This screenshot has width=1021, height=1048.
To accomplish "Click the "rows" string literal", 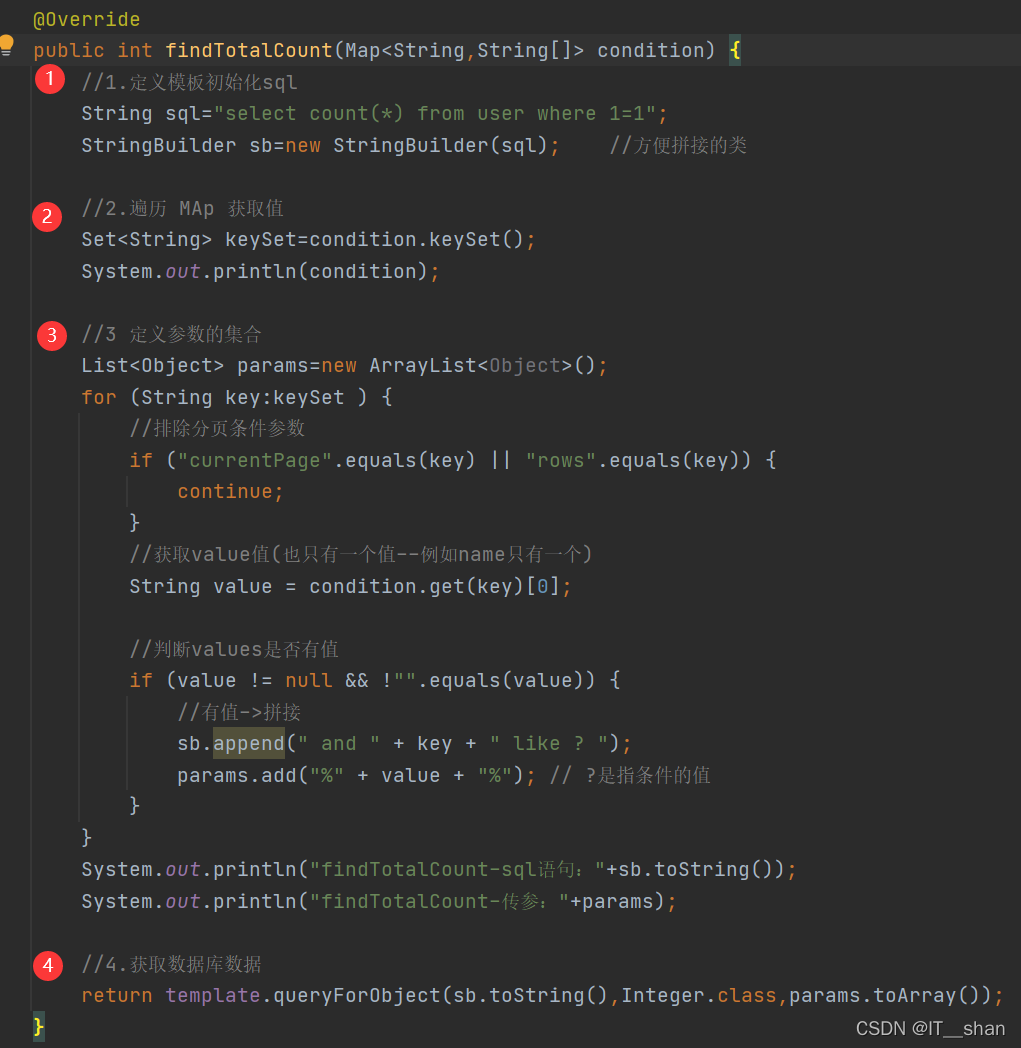I will pos(561,461).
